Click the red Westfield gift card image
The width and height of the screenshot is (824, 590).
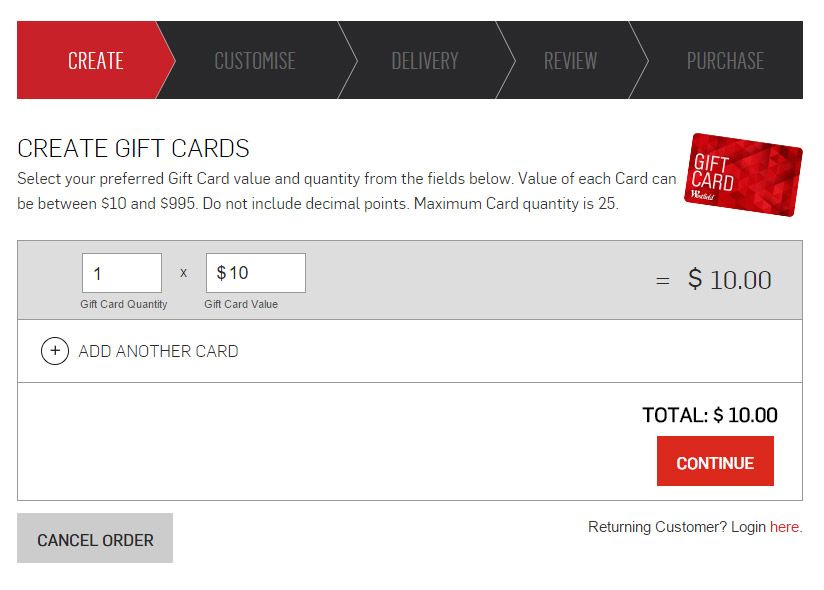[x=744, y=175]
